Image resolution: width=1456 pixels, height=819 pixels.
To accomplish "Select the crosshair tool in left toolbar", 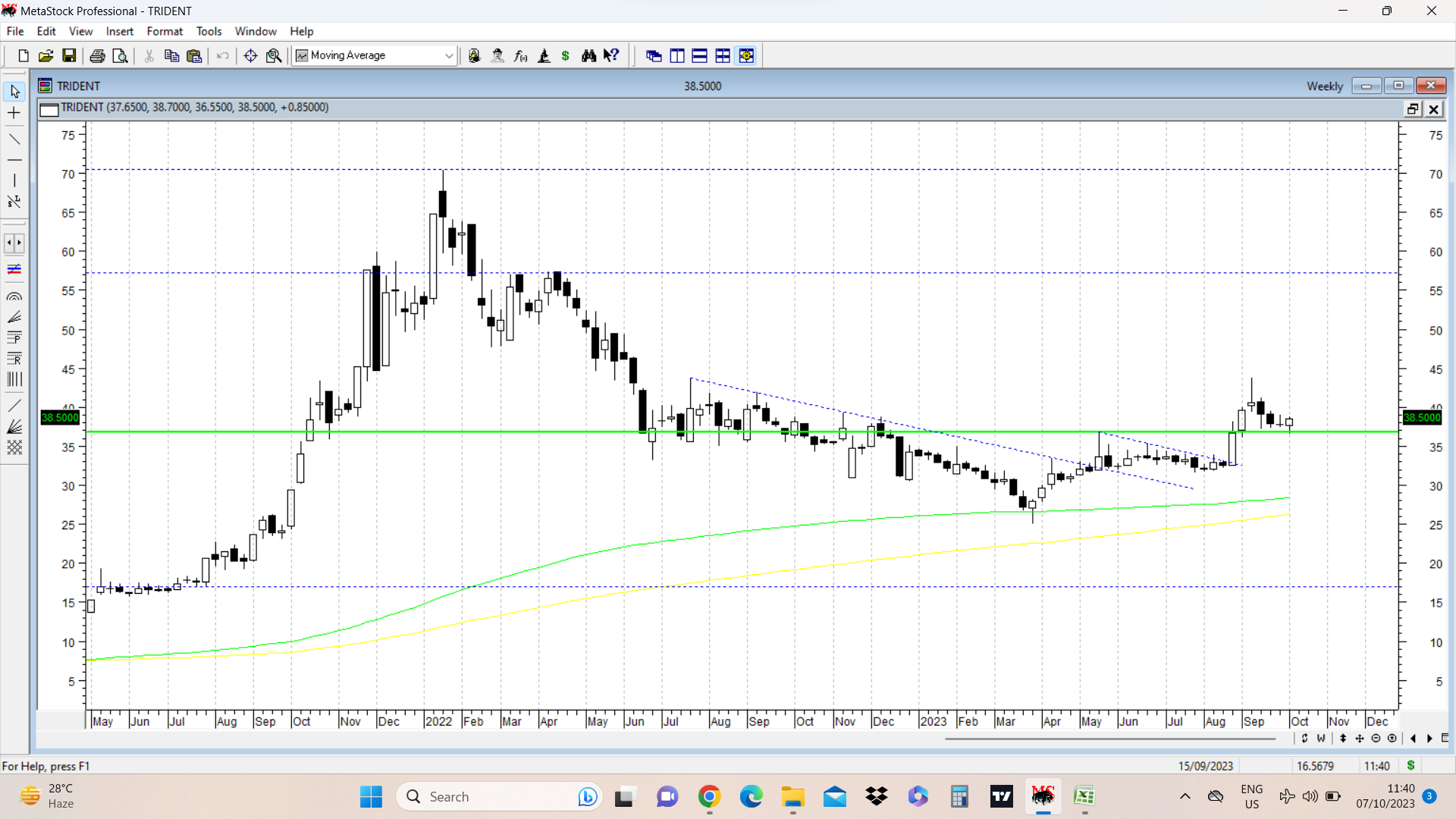I will tap(14, 113).
